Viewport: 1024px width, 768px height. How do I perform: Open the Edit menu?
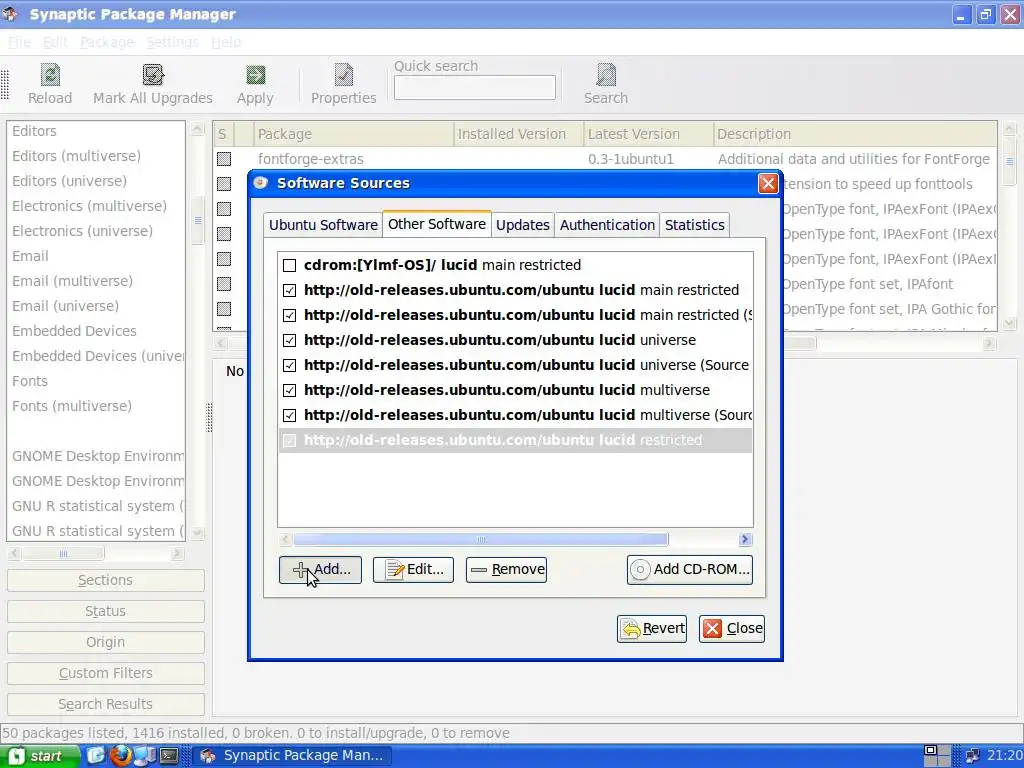pyautogui.click(x=56, y=42)
